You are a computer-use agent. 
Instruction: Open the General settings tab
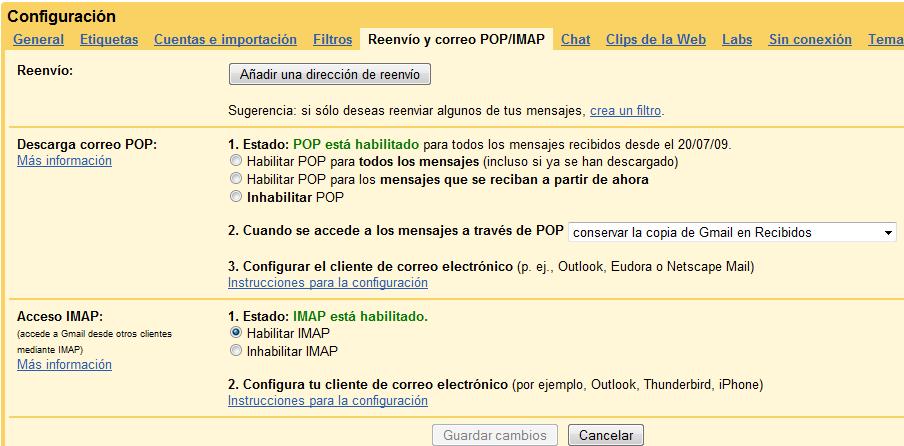(x=39, y=40)
